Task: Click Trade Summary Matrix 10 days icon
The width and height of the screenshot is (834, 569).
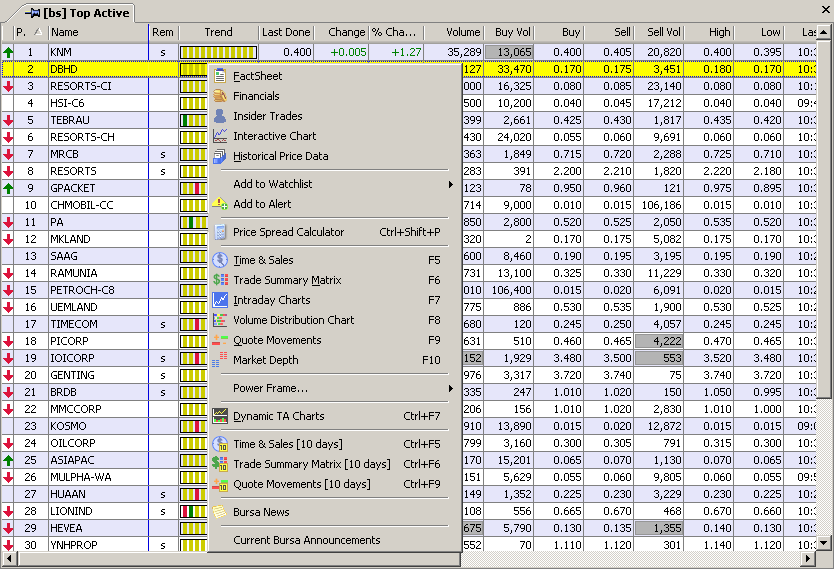Action: click(220, 464)
